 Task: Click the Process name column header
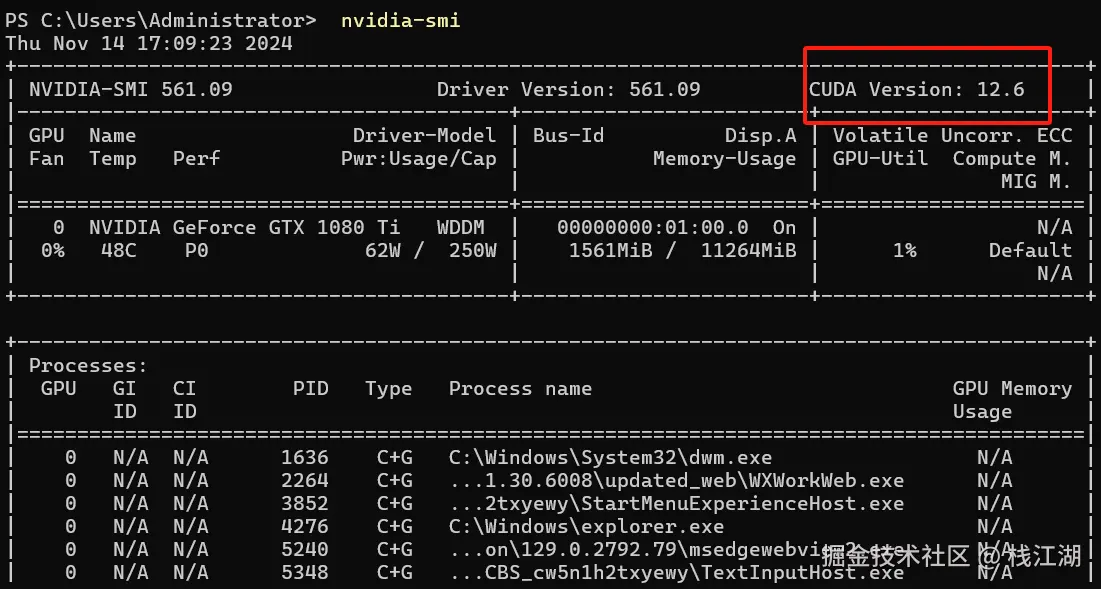(520, 388)
